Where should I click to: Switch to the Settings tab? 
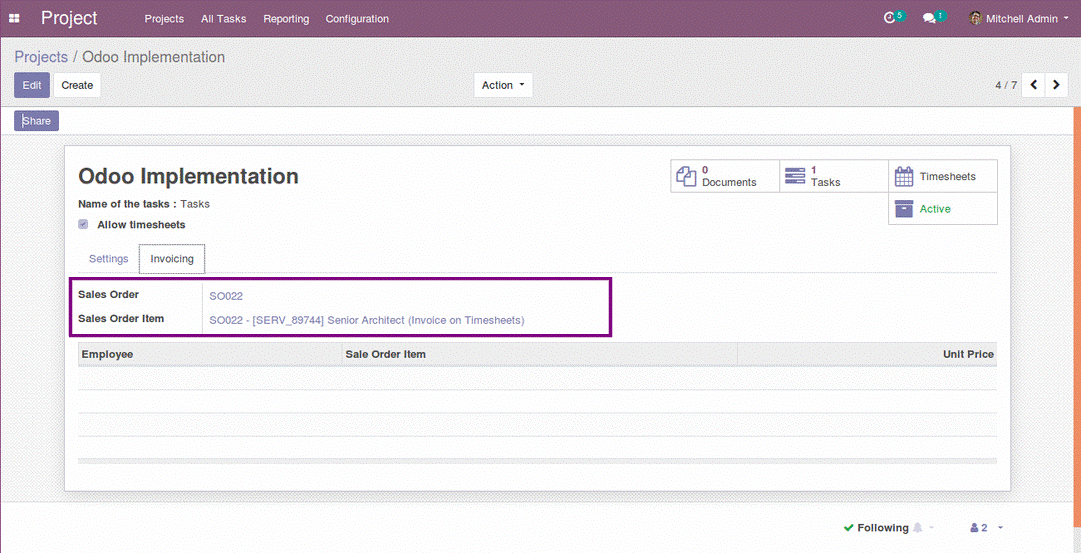[x=108, y=259]
